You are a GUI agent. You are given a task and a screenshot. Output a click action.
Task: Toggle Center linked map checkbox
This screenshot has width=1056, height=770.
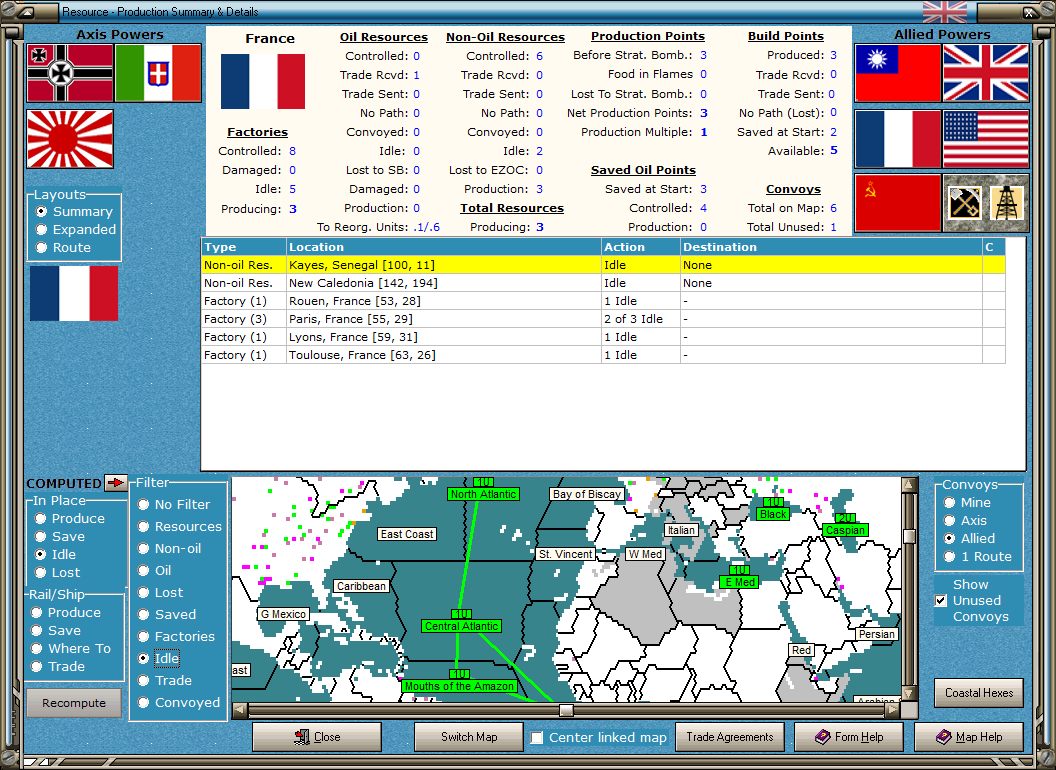tap(537, 738)
